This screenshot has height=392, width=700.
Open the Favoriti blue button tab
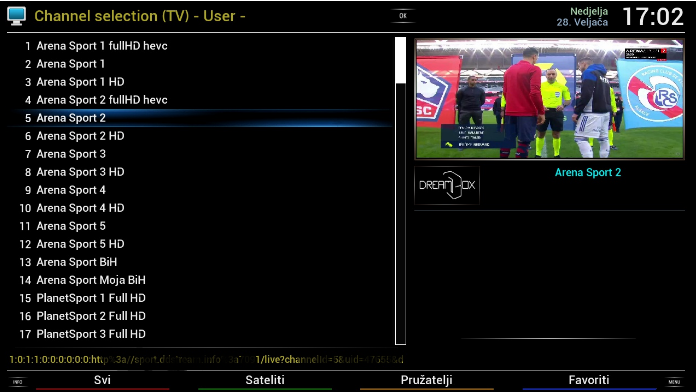pyautogui.click(x=589, y=380)
